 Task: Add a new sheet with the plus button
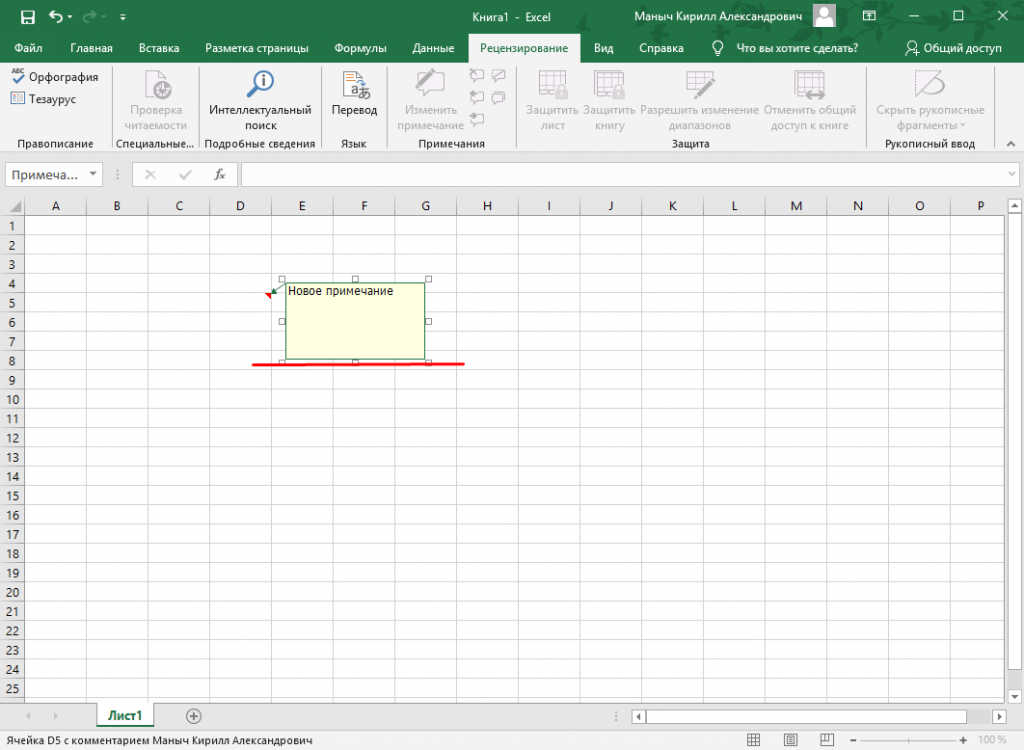pyautogui.click(x=193, y=716)
